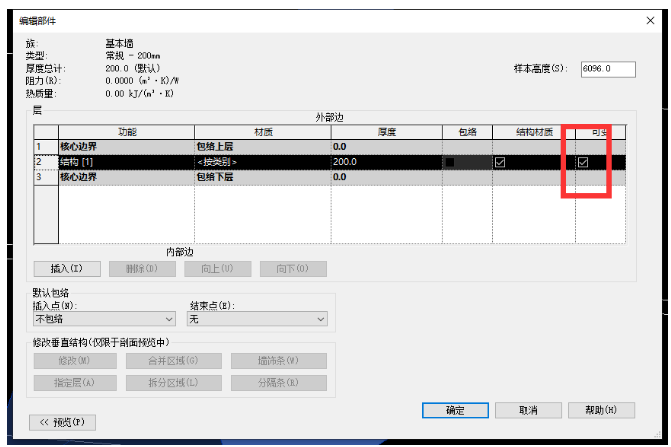
Task: Click the 包络 column header
Action: point(467,132)
